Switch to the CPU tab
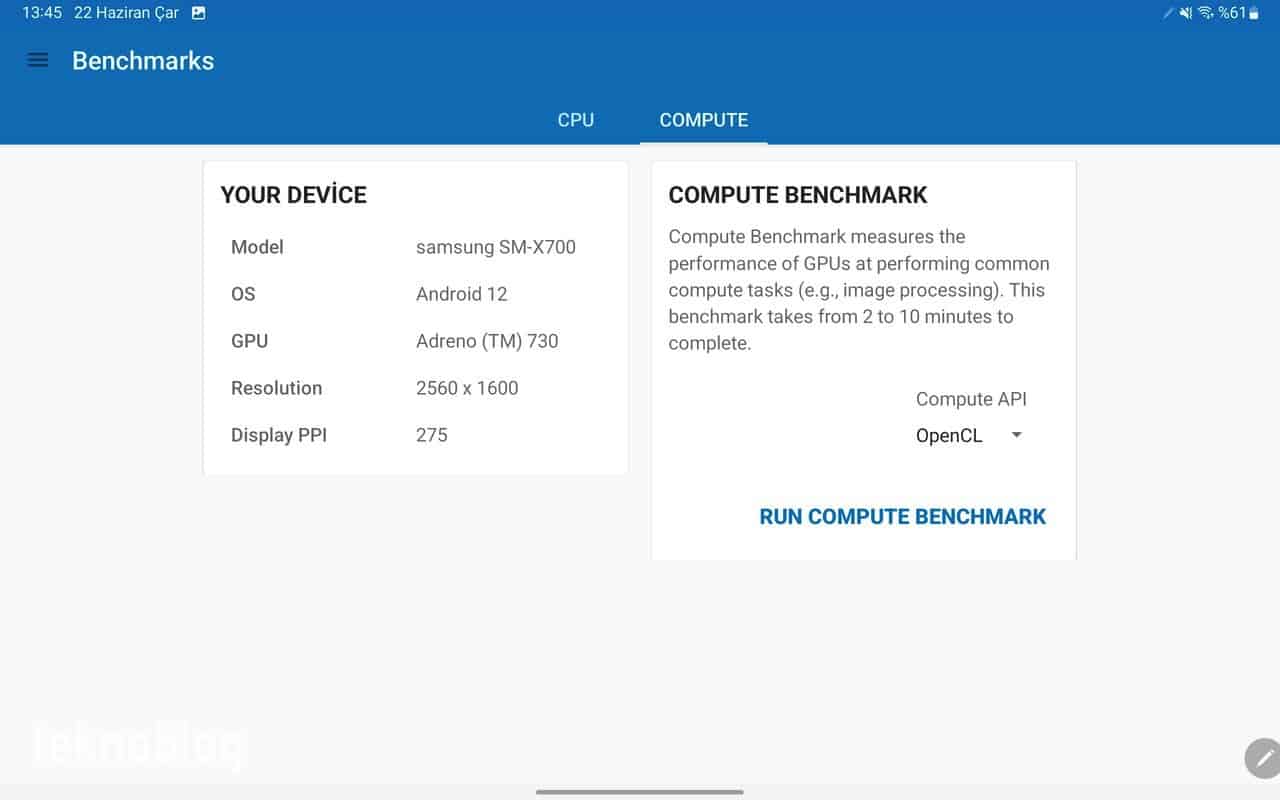 576,120
